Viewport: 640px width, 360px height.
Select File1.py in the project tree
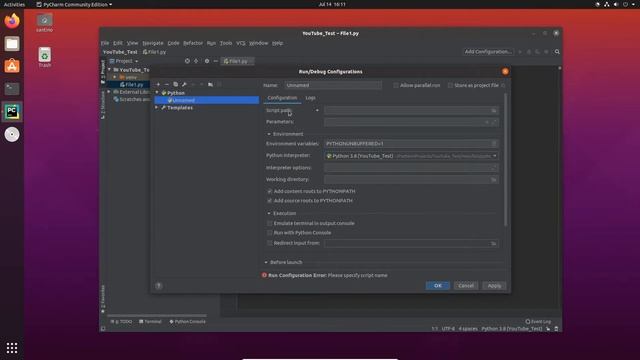pos(131,84)
